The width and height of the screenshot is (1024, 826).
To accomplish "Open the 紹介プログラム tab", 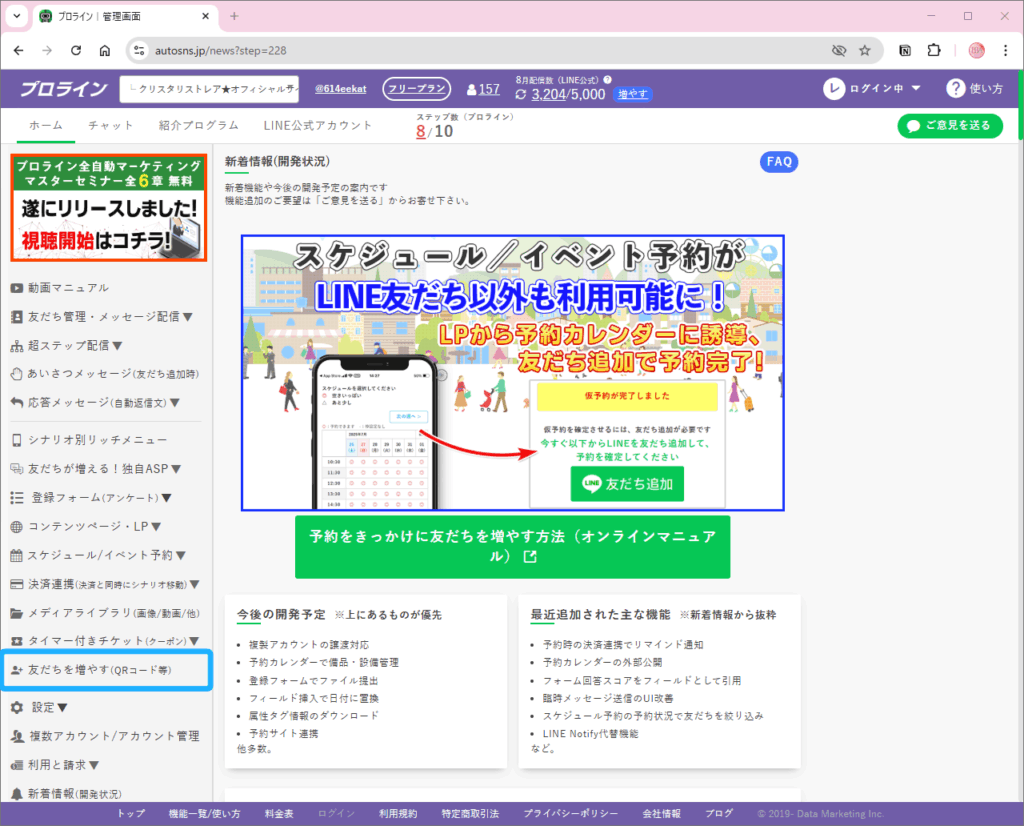I will coord(198,125).
